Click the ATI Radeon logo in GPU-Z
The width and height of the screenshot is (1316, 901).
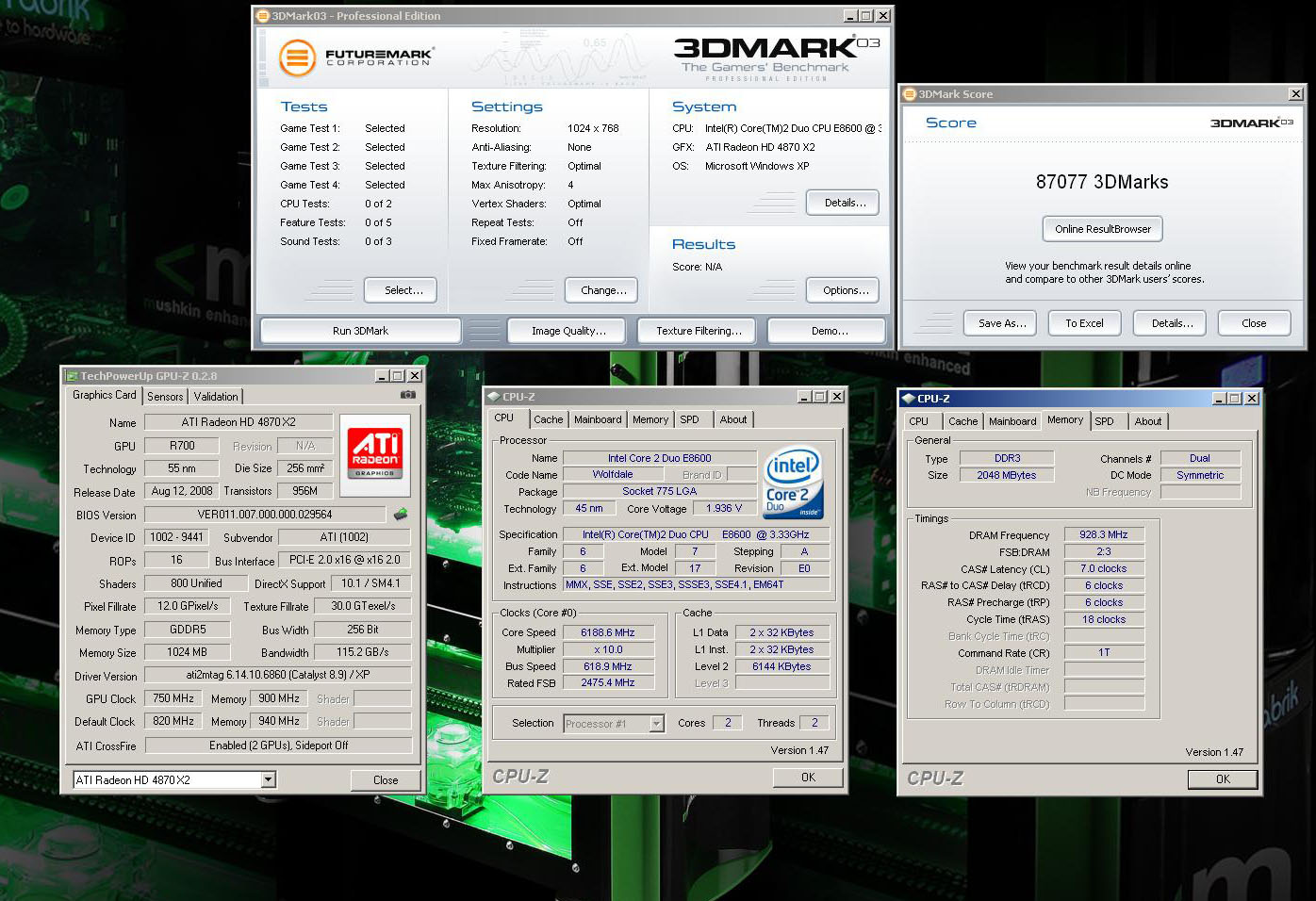(x=374, y=454)
